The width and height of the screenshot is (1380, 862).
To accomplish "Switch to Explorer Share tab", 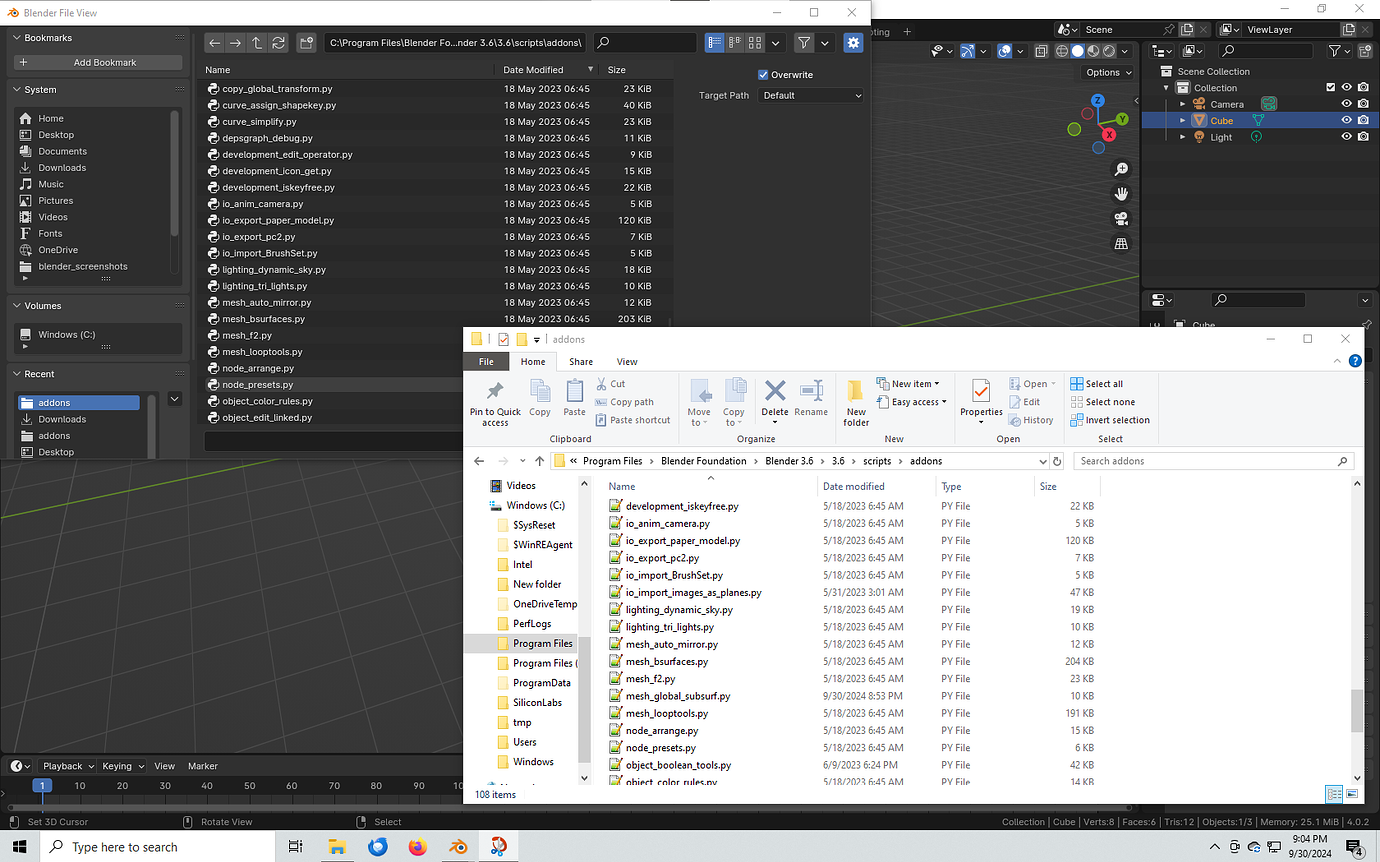I will pos(581,362).
